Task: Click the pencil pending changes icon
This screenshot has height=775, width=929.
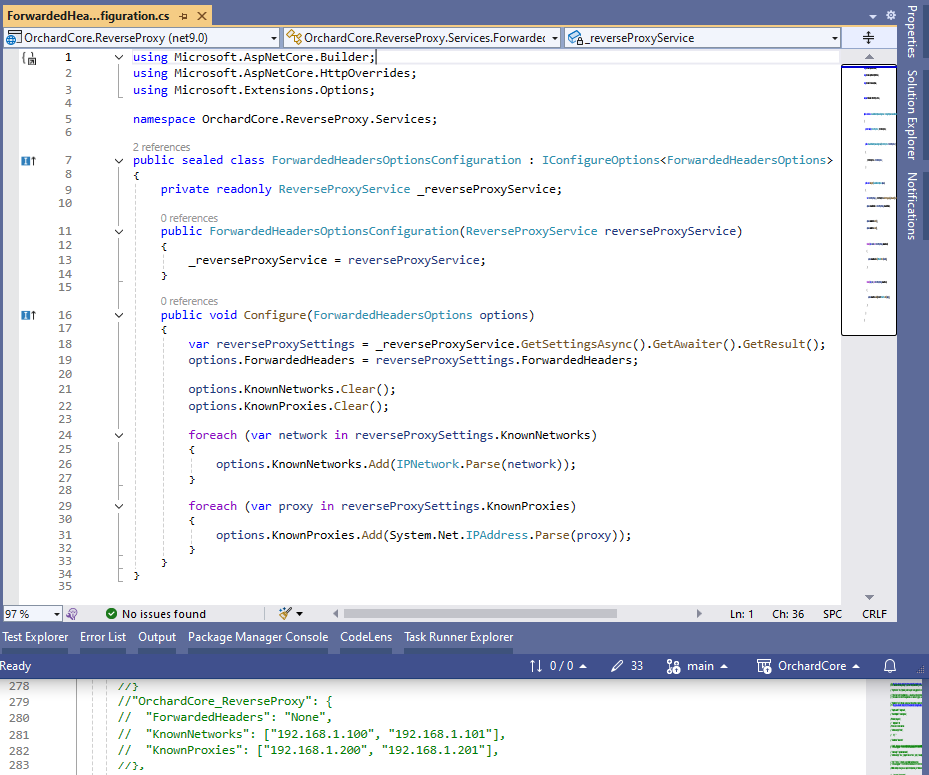Action: (x=617, y=666)
